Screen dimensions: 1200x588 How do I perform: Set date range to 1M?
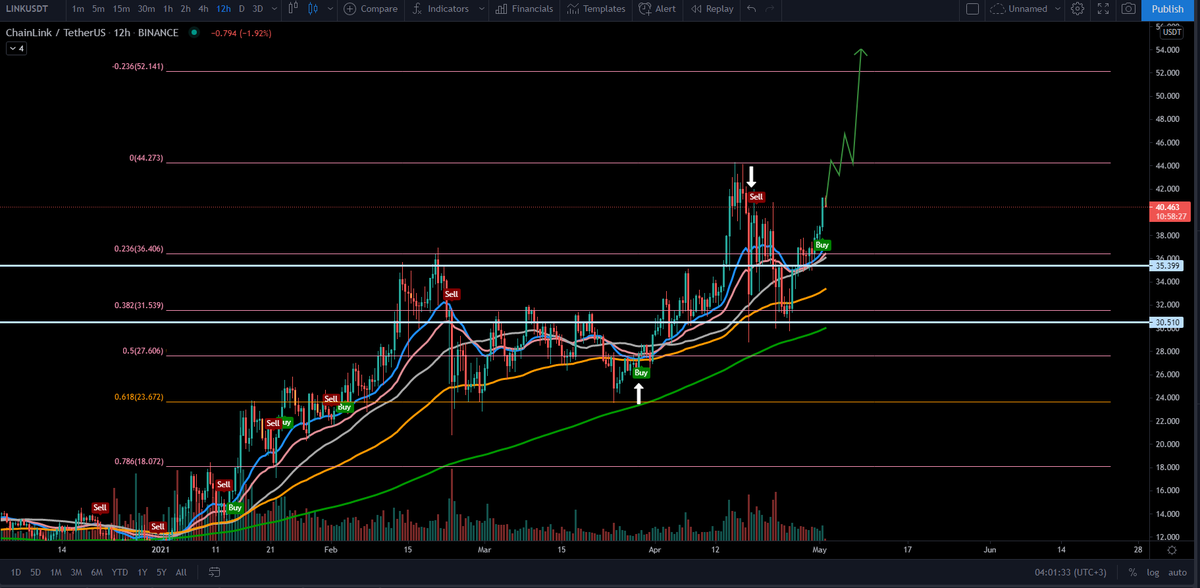pyautogui.click(x=57, y=573)
